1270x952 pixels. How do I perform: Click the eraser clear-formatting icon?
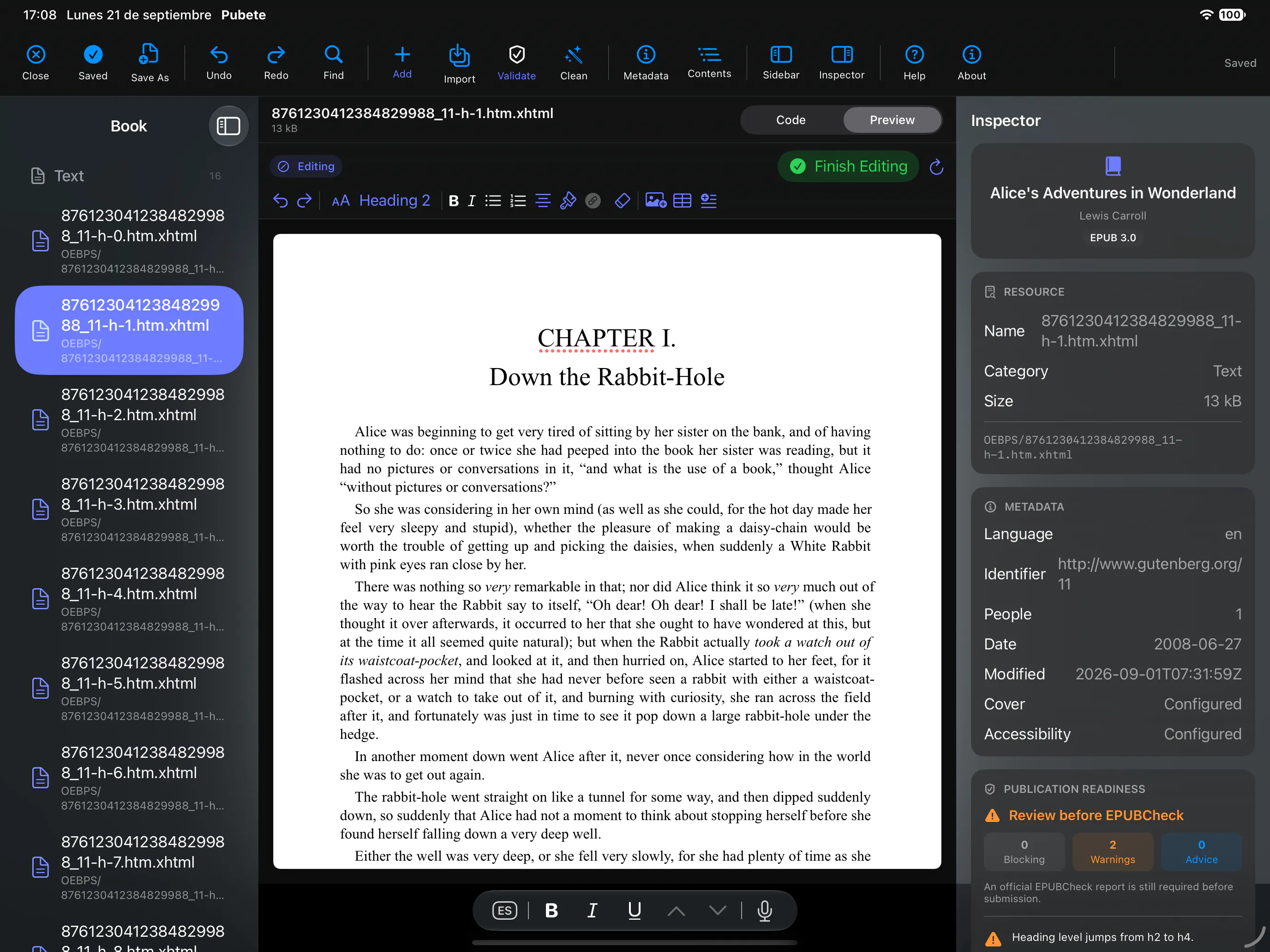622,200
